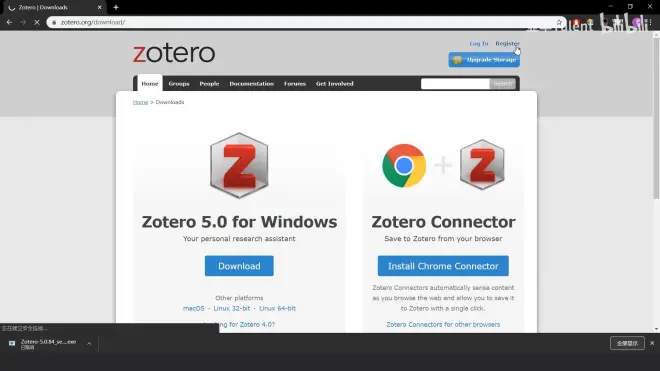660x371 pixels.
Task: Stop page loading with X button
Action: 37,22
